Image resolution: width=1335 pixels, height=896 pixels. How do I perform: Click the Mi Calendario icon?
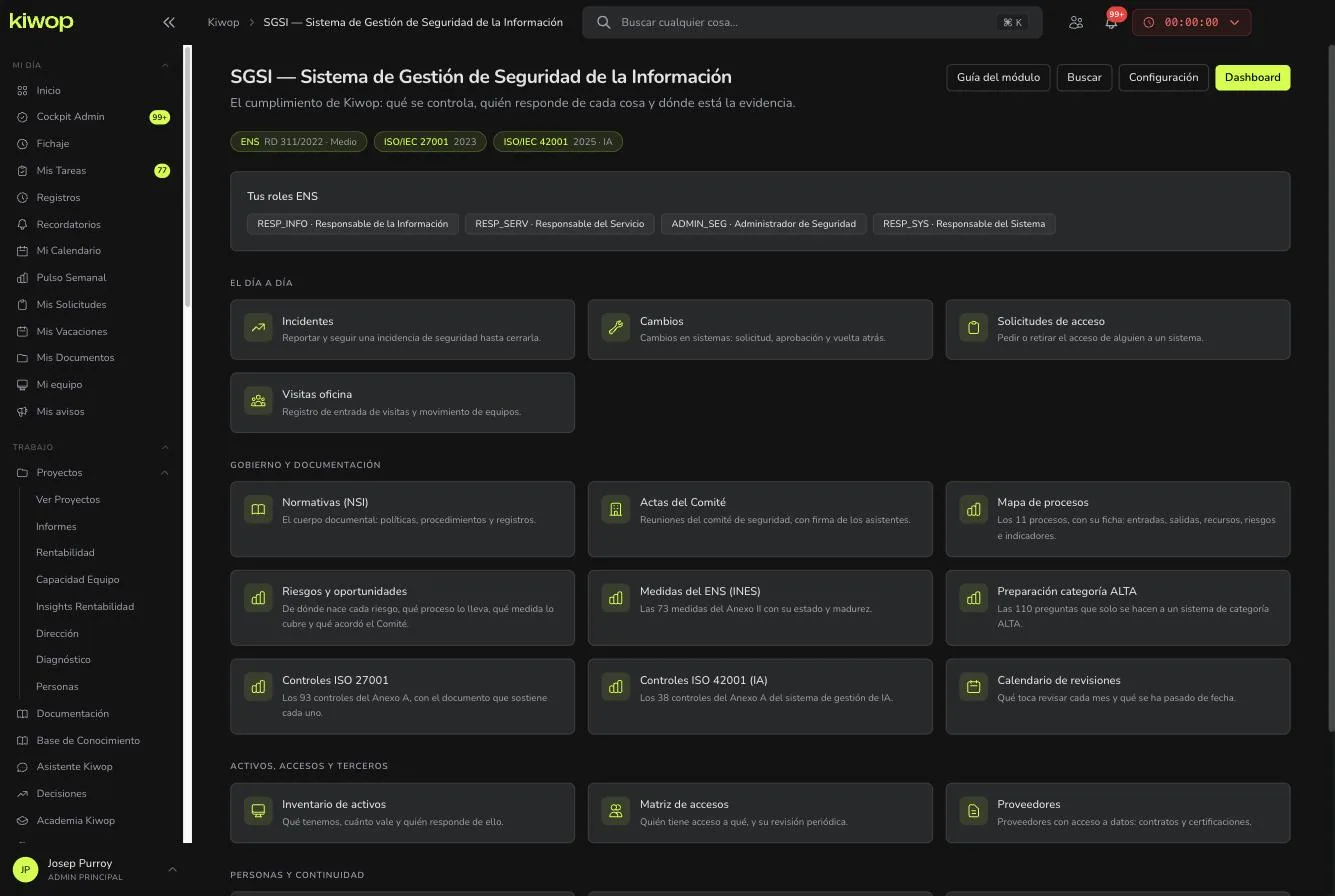pos(22,251)
